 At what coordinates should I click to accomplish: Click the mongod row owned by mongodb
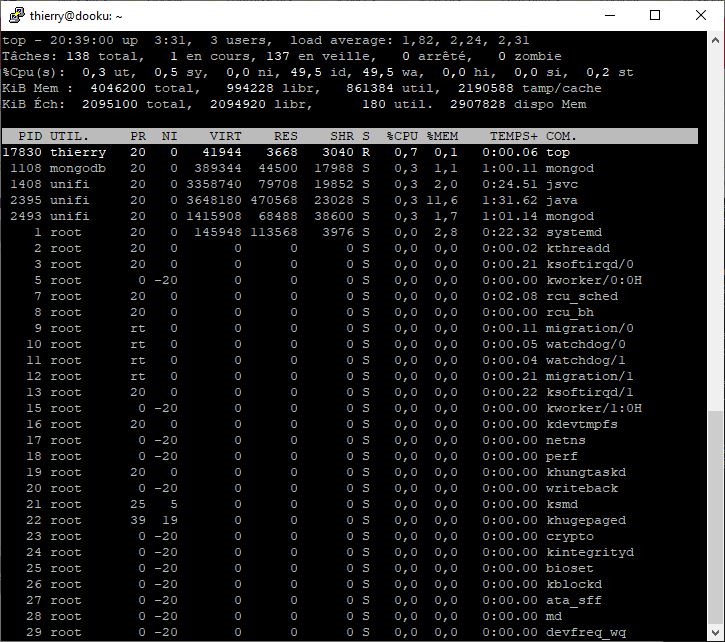300,168
